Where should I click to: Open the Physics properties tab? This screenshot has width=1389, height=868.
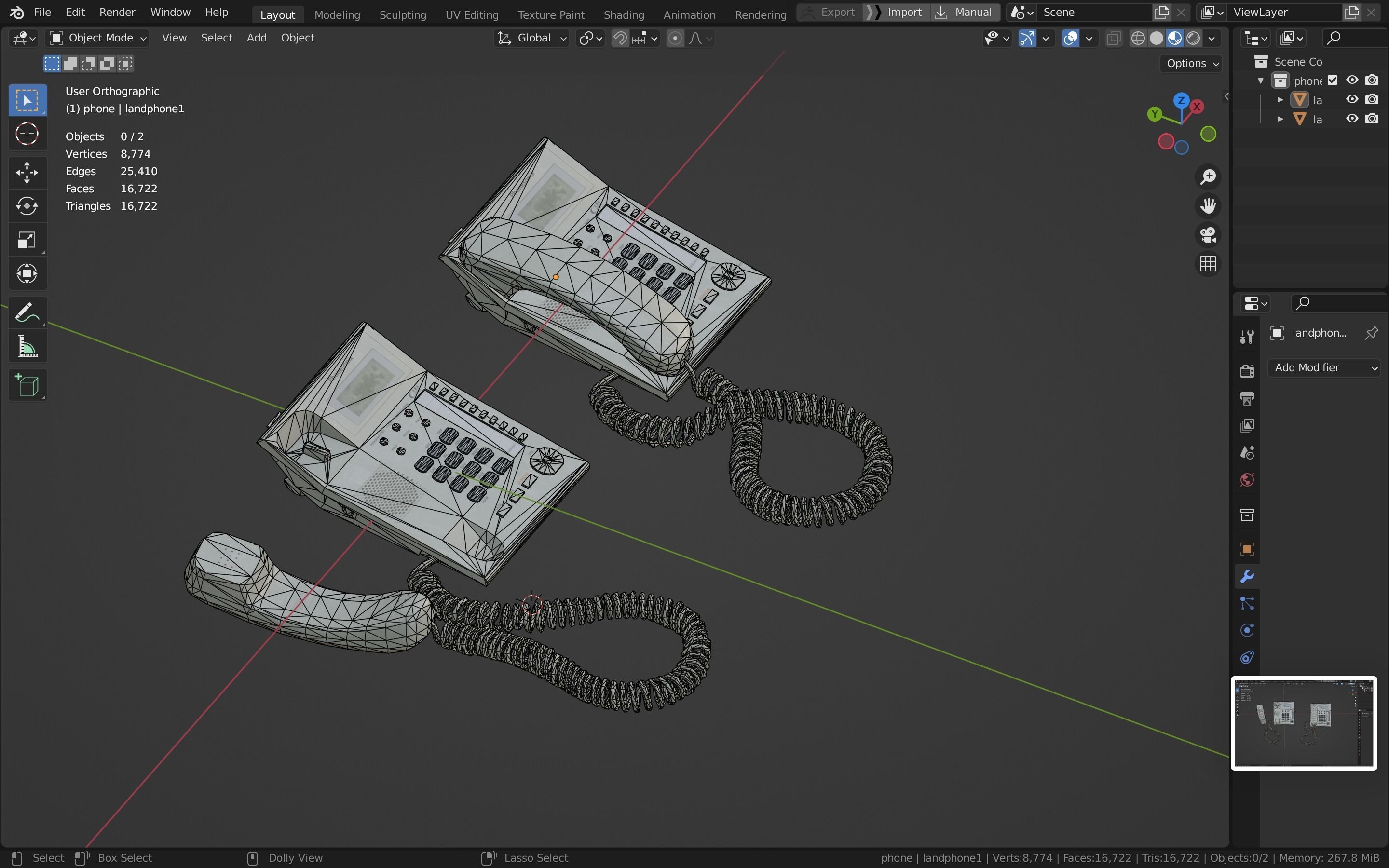1247,630
